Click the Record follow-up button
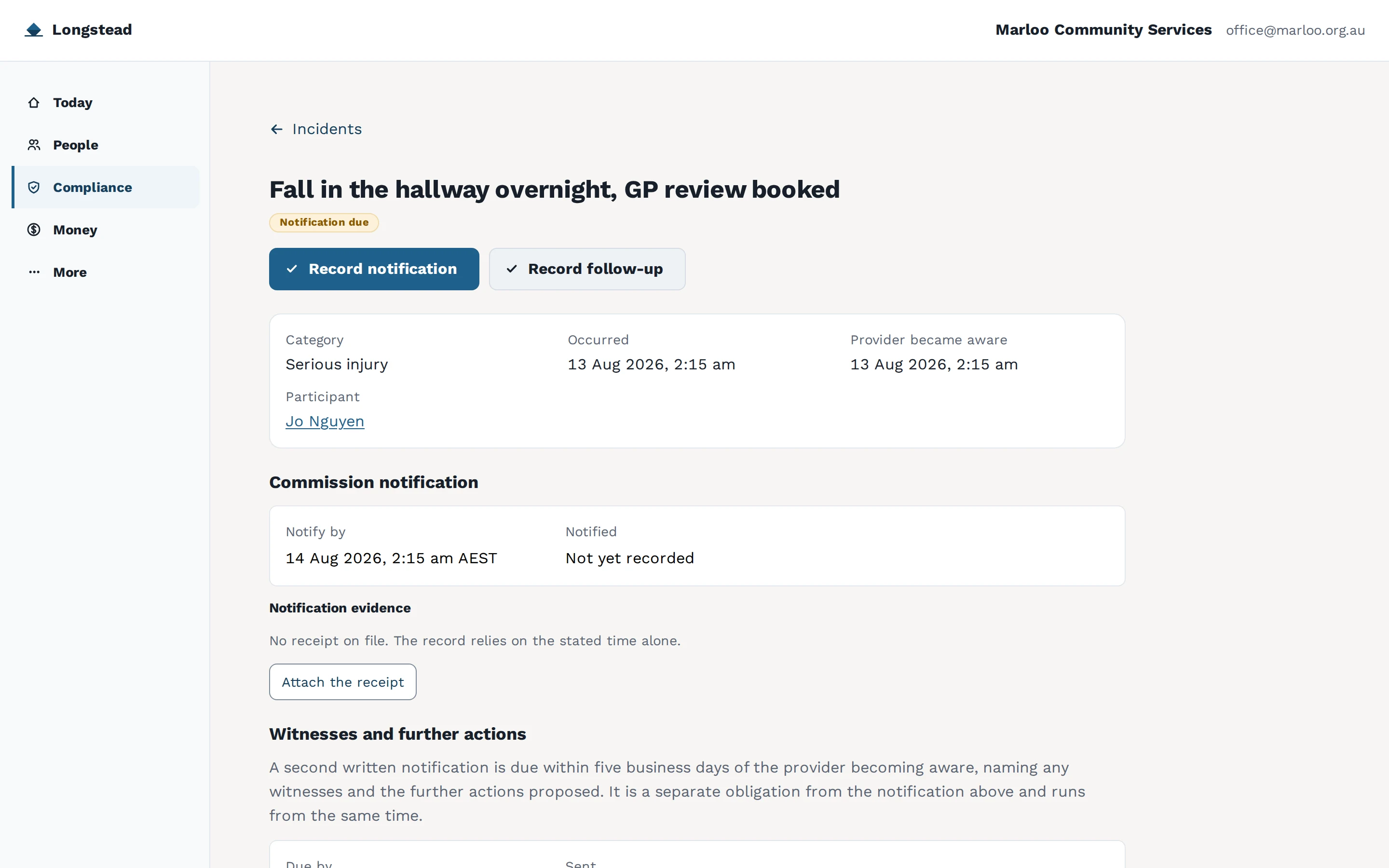This screenshot has width=1389, height=868. coord(587,269)
